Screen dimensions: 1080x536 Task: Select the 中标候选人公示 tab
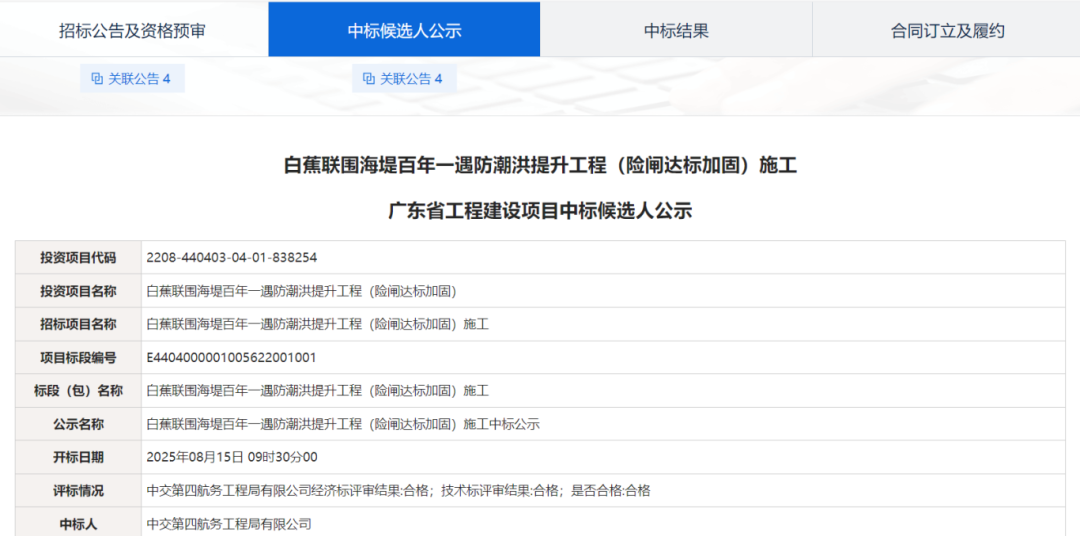404,30
